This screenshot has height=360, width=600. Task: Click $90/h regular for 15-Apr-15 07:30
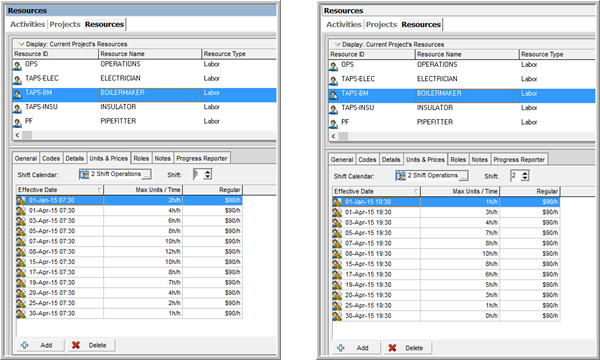click(x=212, y=262)
